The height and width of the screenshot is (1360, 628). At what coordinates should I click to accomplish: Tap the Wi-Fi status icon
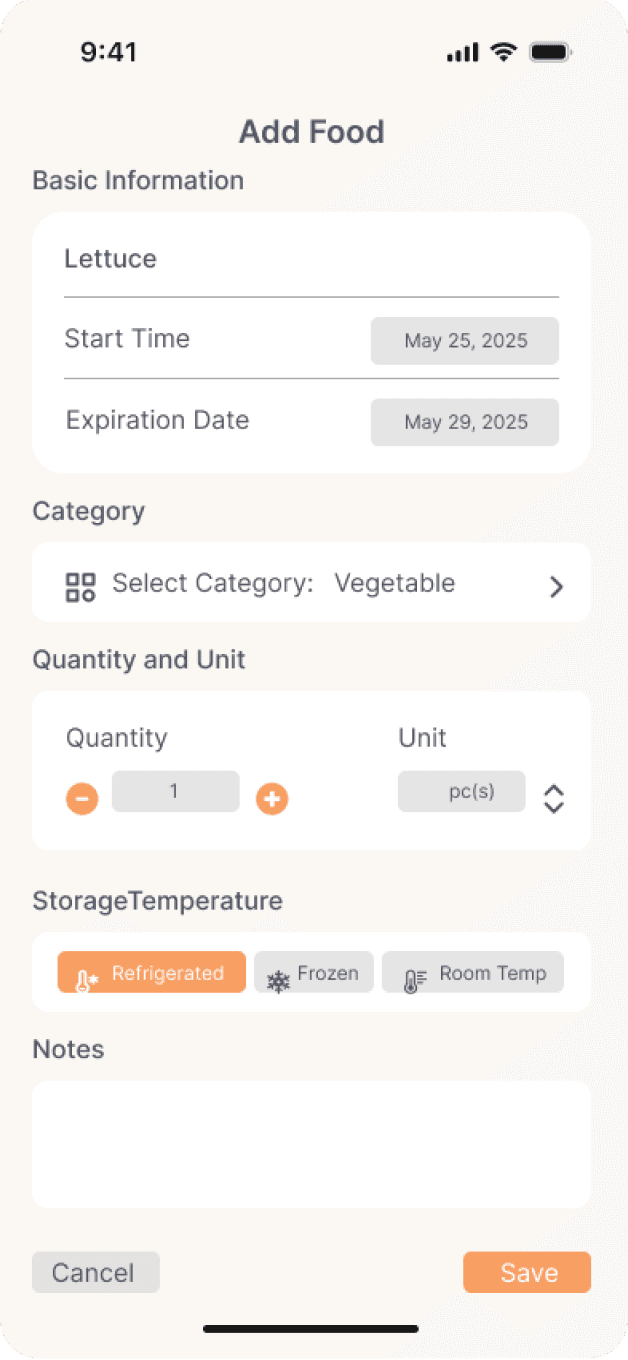tap(504, 52)
